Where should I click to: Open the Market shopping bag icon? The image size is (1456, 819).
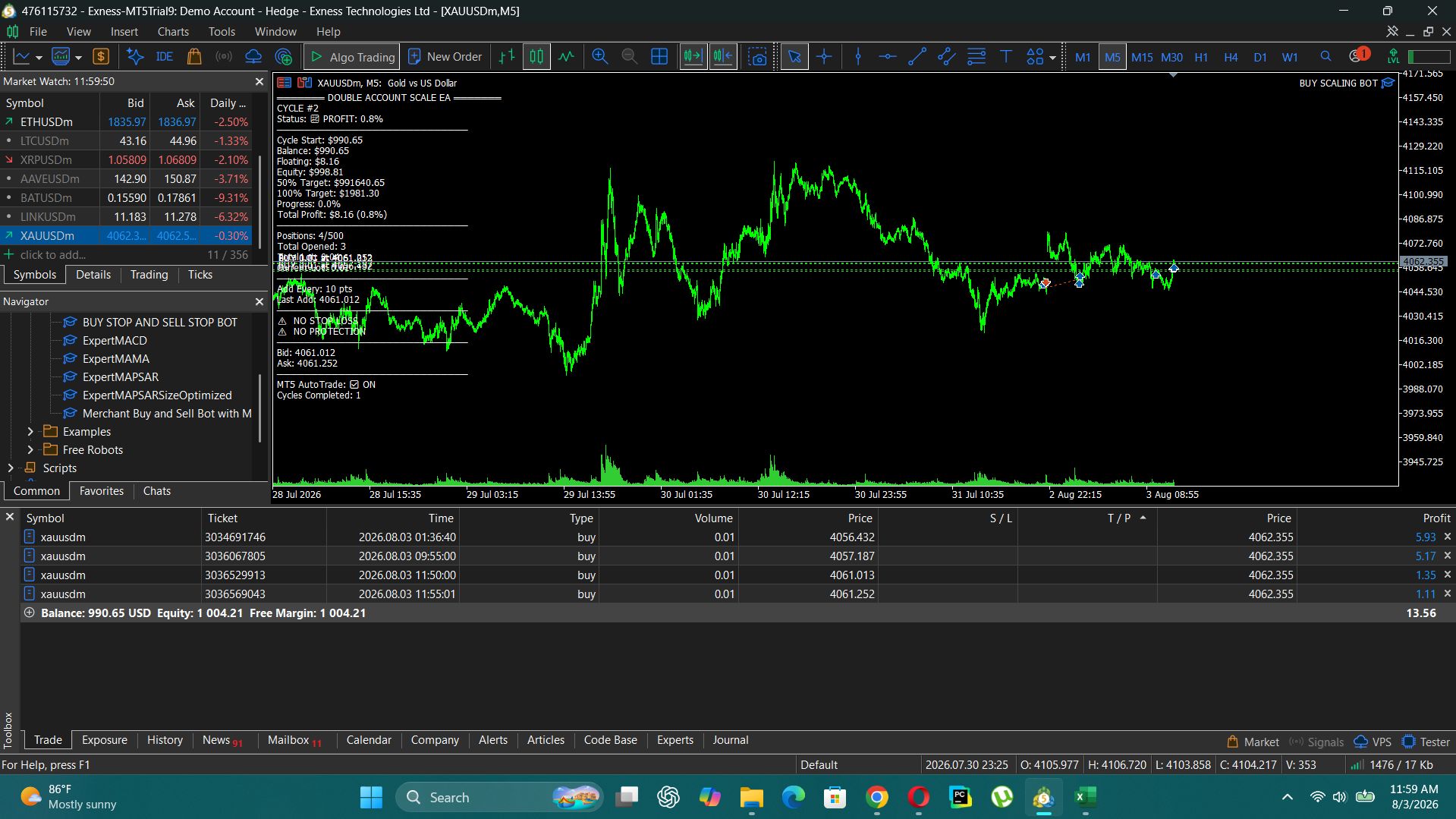[194, 57]
